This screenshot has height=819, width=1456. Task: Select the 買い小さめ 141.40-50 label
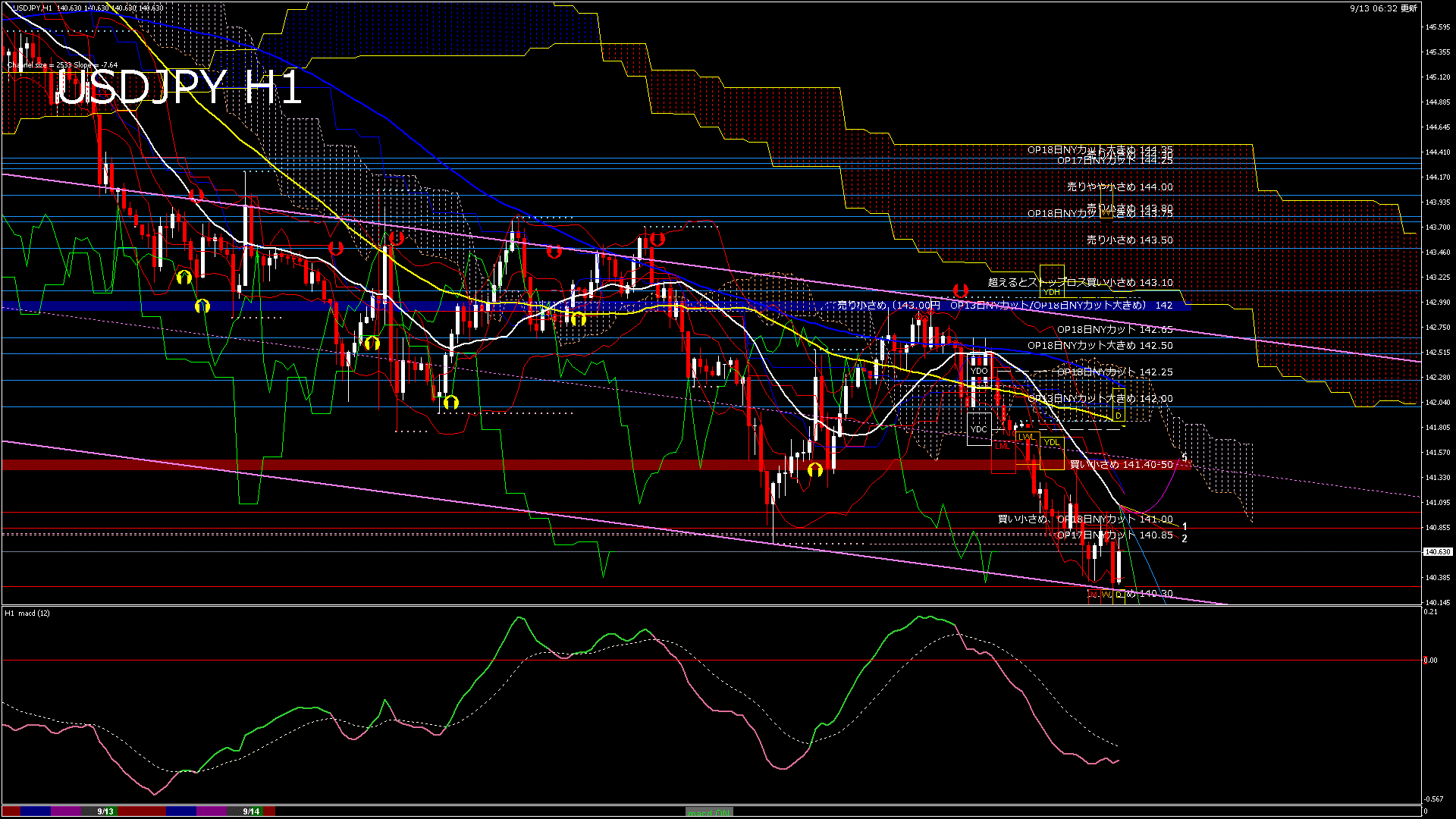click(x=1121, y=464)
